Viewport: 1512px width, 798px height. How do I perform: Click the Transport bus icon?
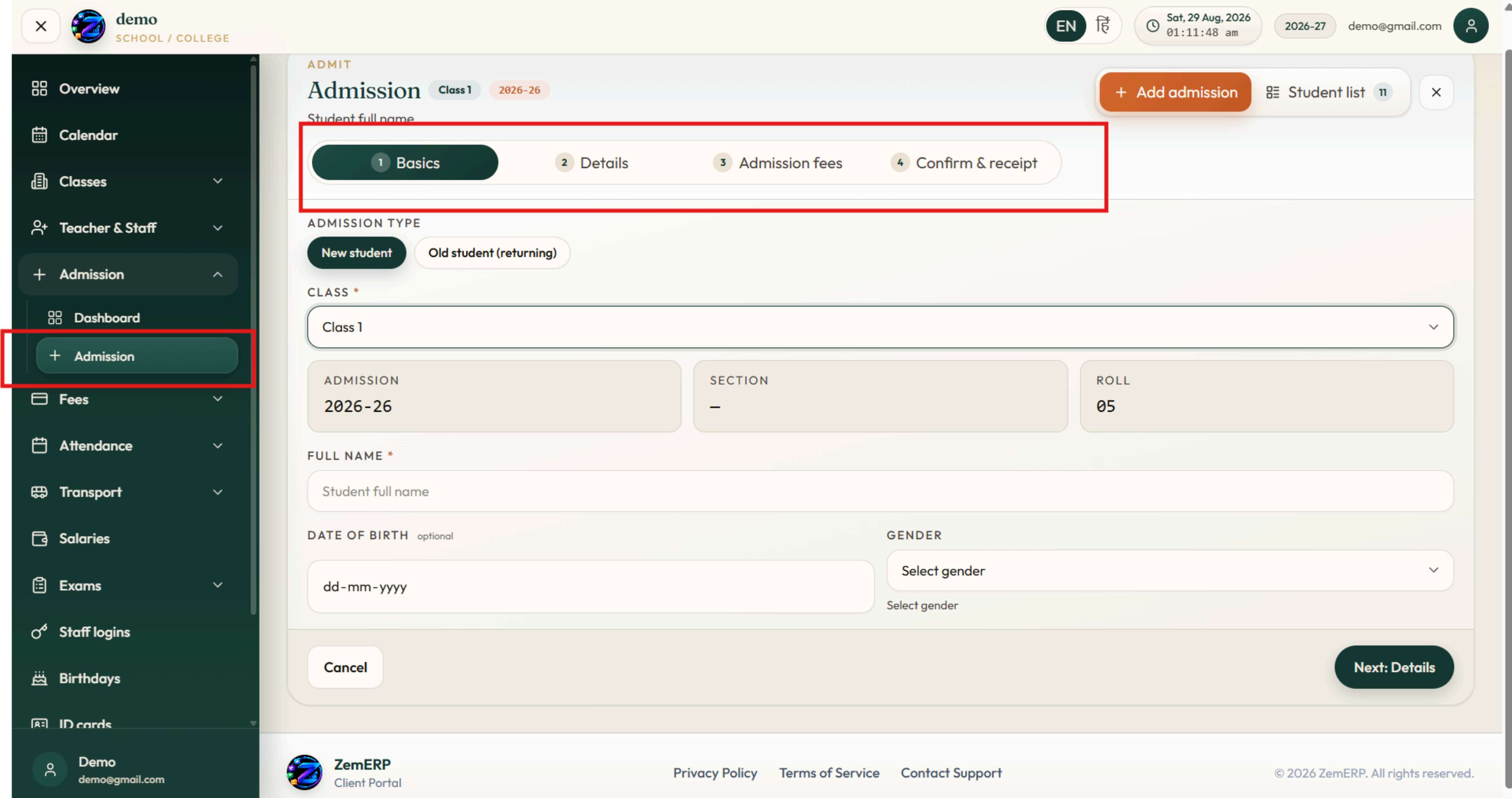39,492
